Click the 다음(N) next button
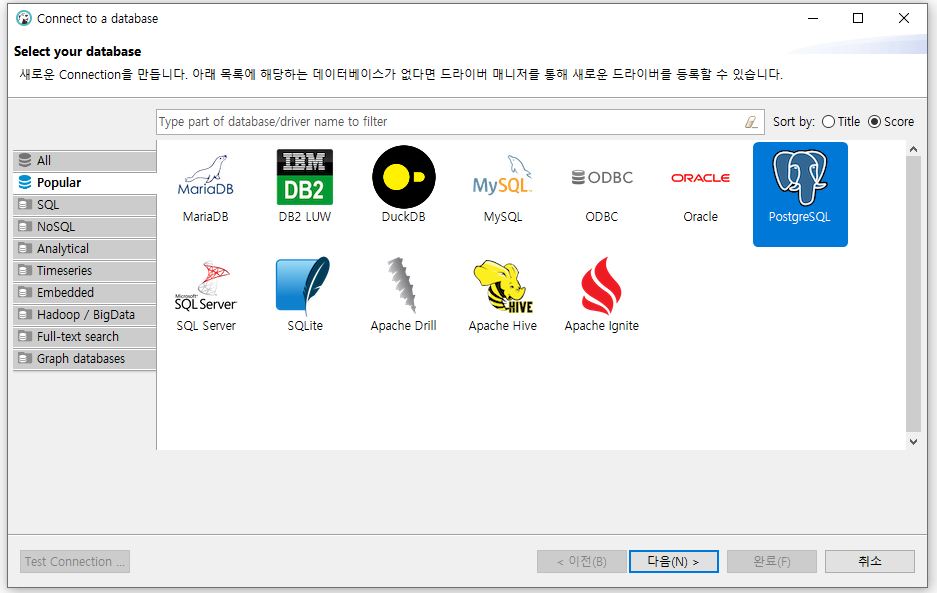Screen dimensions: 937x593 673,561
